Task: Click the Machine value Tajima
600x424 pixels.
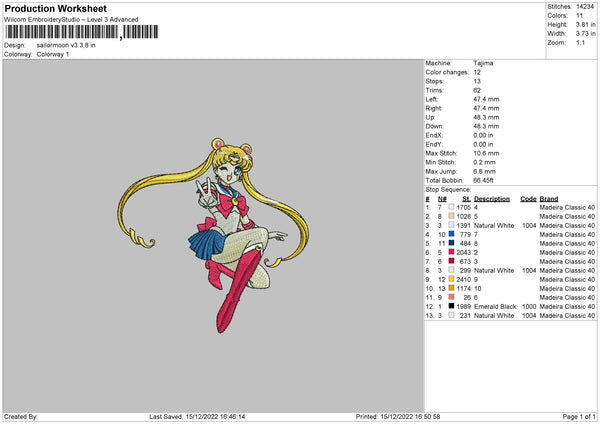Action: (483, 63)
